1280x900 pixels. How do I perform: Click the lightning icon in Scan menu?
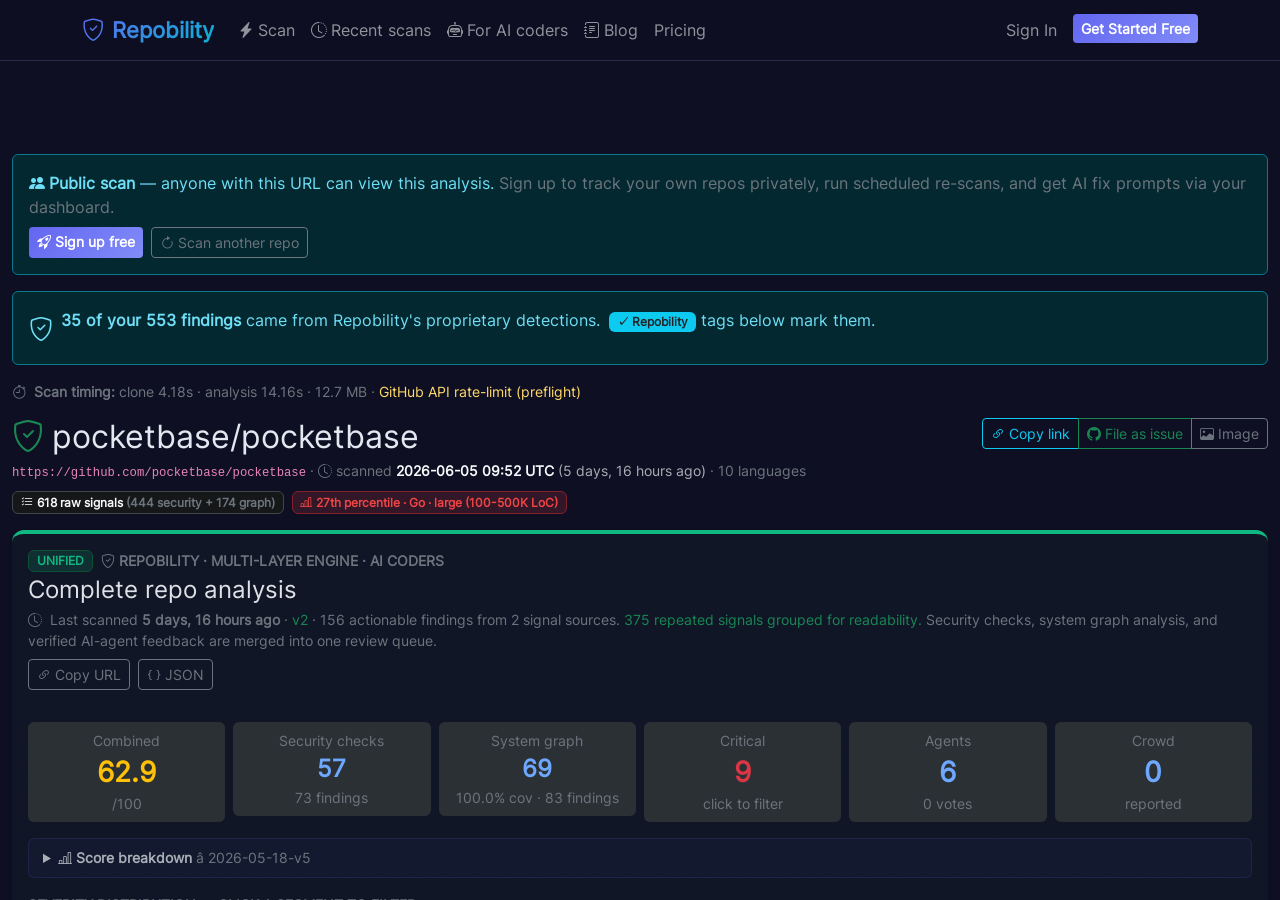246,30
